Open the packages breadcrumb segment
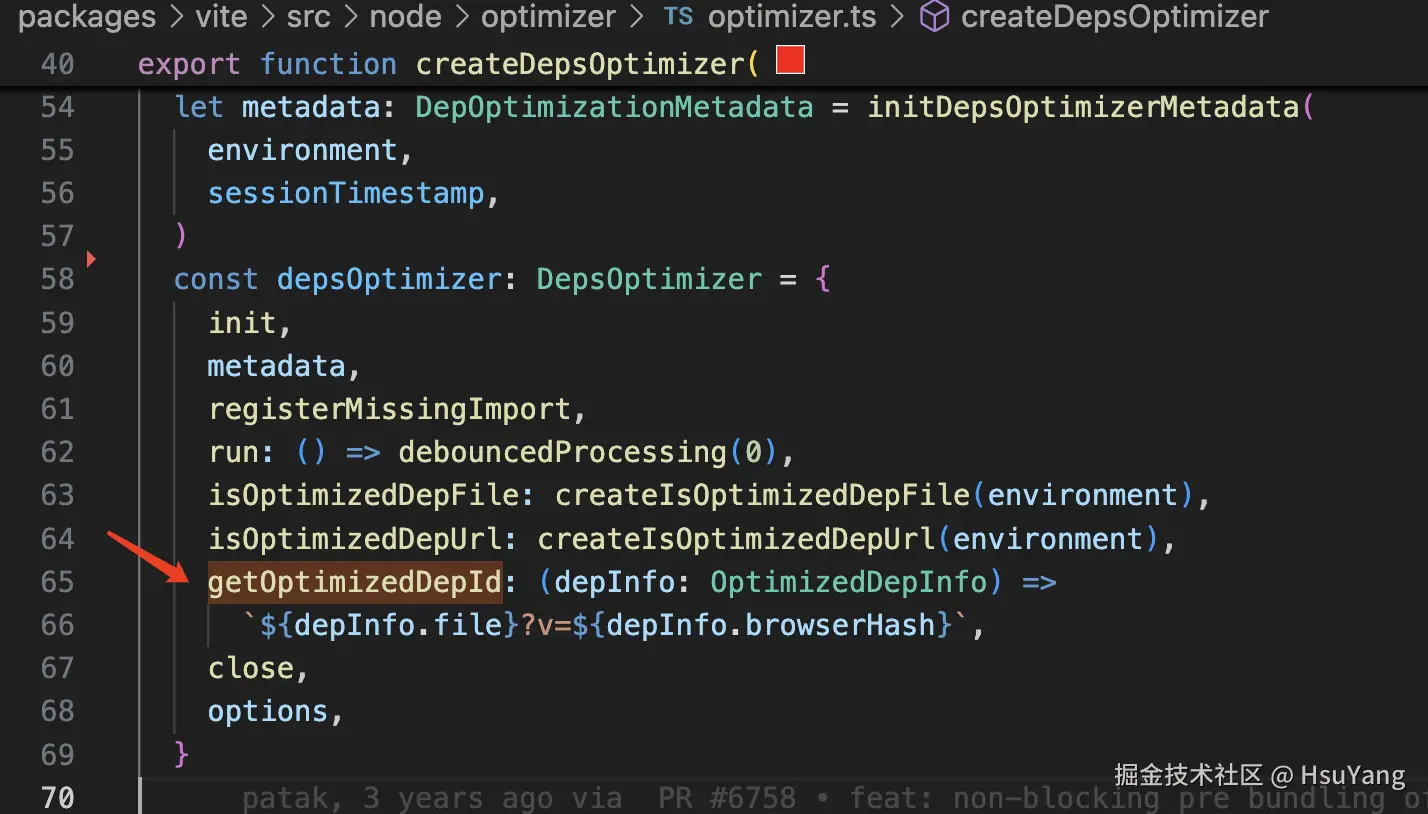Viewport: 1428px width, 814px height. (x=88, y=17)
